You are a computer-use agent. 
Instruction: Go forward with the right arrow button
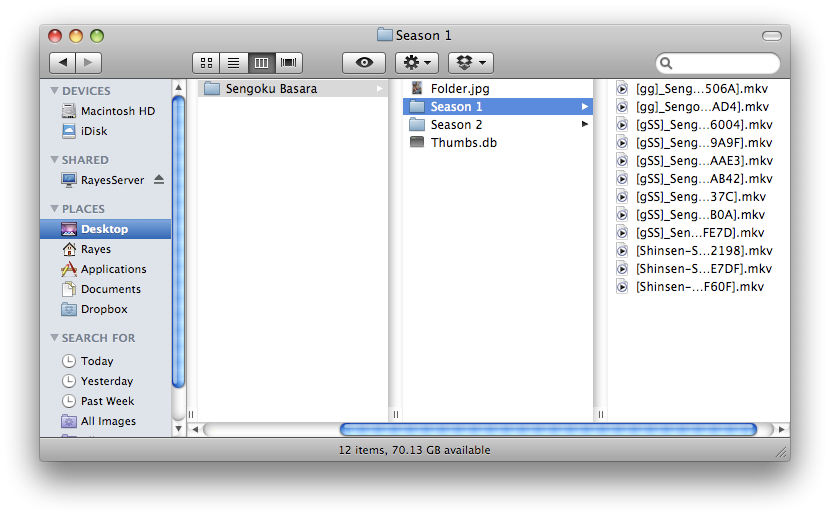click(x=88, y=62)
